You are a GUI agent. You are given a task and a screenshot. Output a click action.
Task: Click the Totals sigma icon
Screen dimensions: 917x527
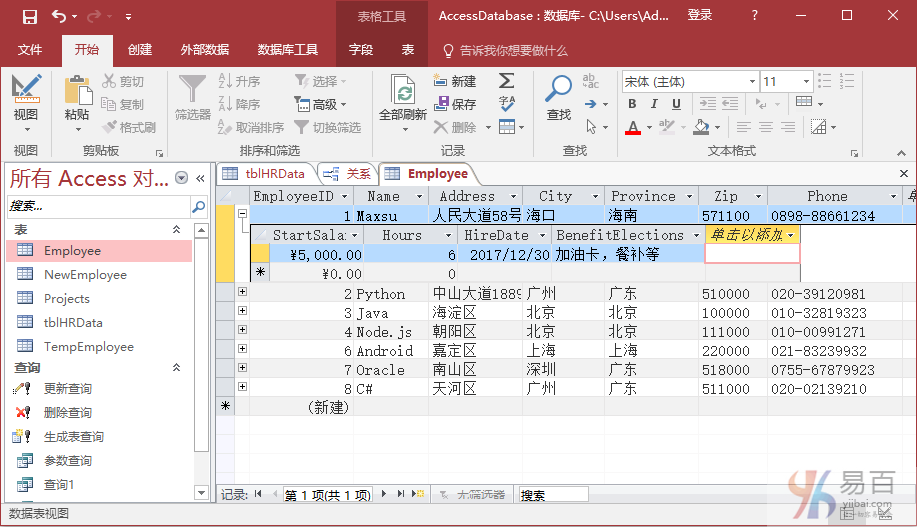[507, 81]
